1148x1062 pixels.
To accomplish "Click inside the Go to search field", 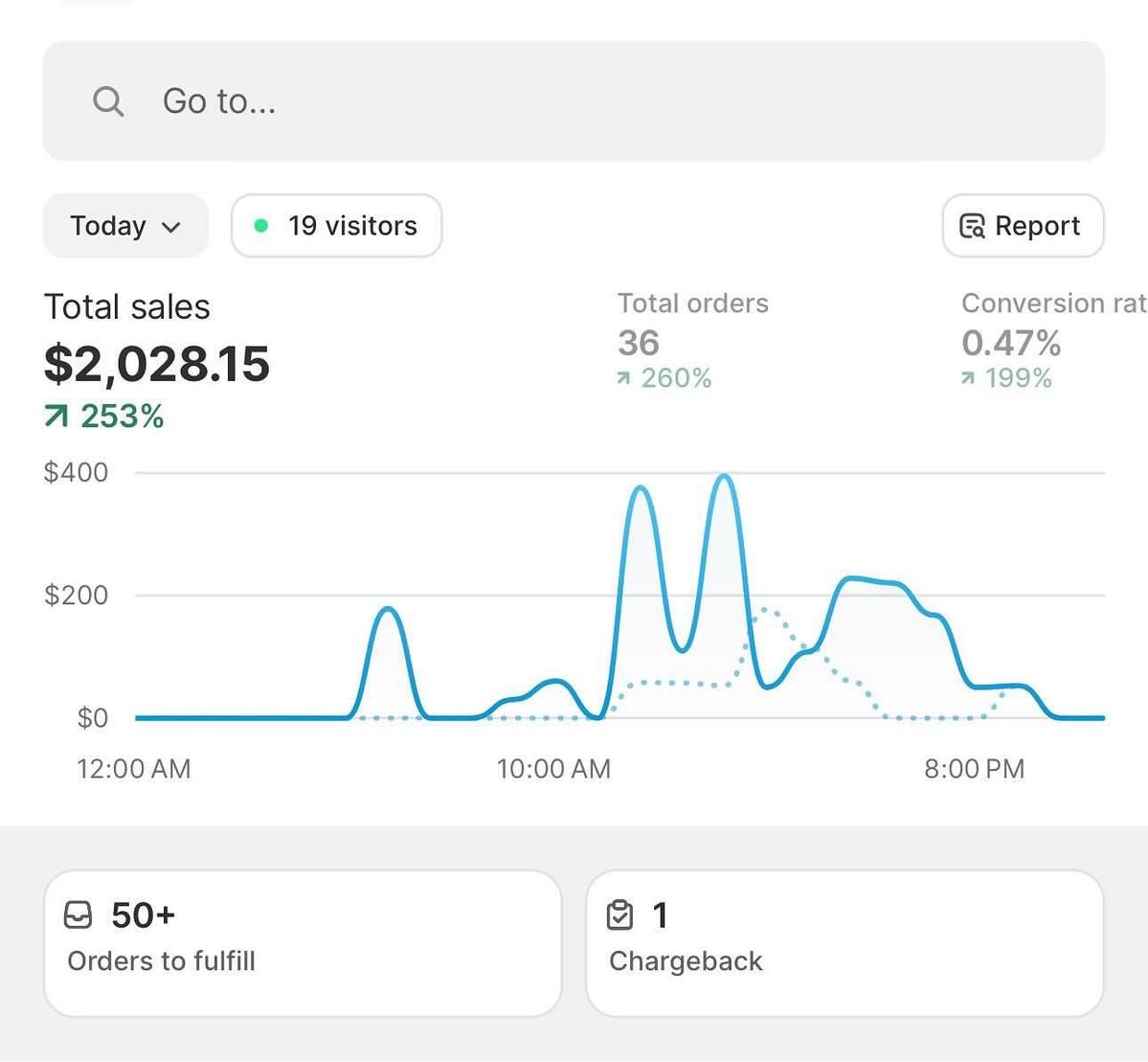I will click(x=383, y=101).
